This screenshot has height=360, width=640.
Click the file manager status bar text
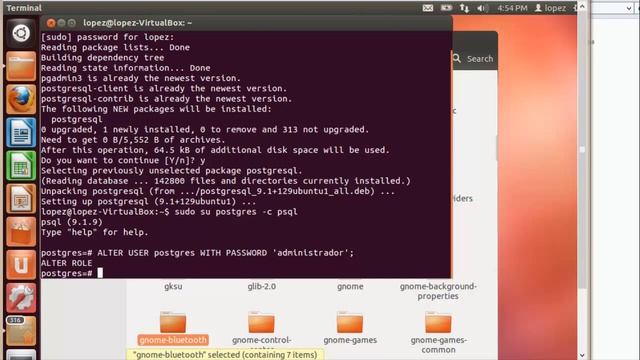pyautogui.click(x=225, y=355)
